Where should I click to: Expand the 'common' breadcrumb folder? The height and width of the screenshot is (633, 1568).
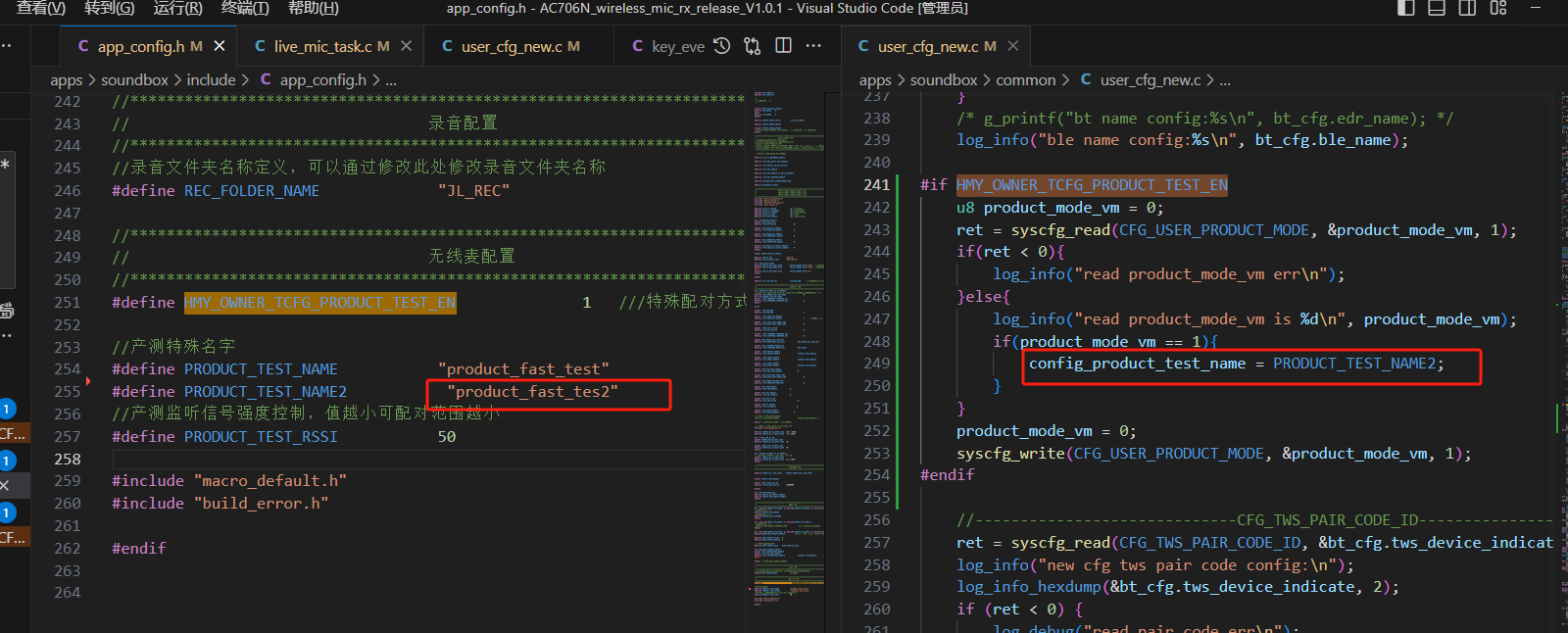pos(1026,80)
